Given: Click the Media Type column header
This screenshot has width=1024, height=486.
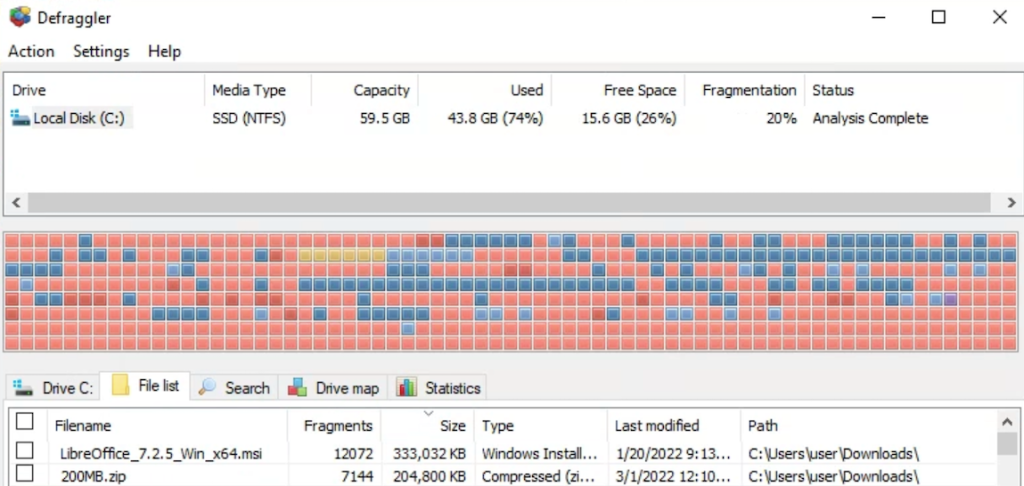Looking at the screenshot, I should 258,90.
